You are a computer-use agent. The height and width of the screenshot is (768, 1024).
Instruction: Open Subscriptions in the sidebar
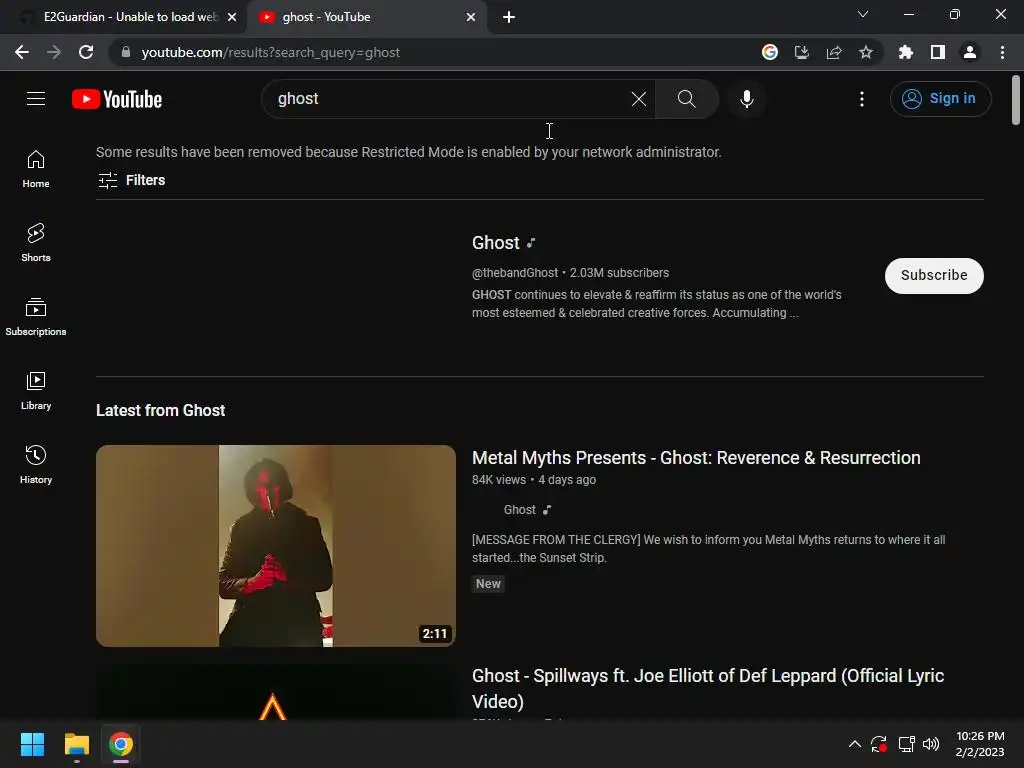36,317
